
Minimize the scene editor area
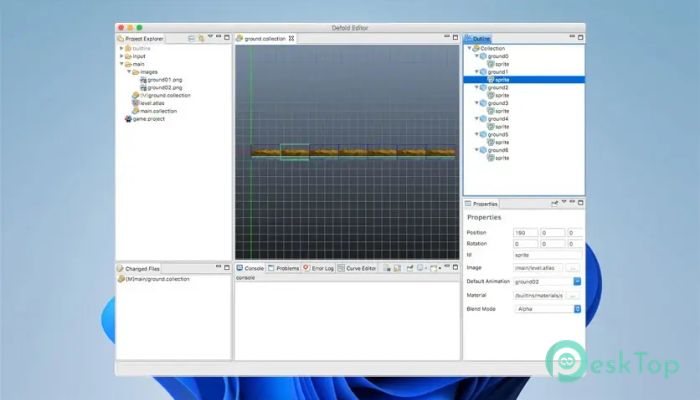[x=447, y=37]
